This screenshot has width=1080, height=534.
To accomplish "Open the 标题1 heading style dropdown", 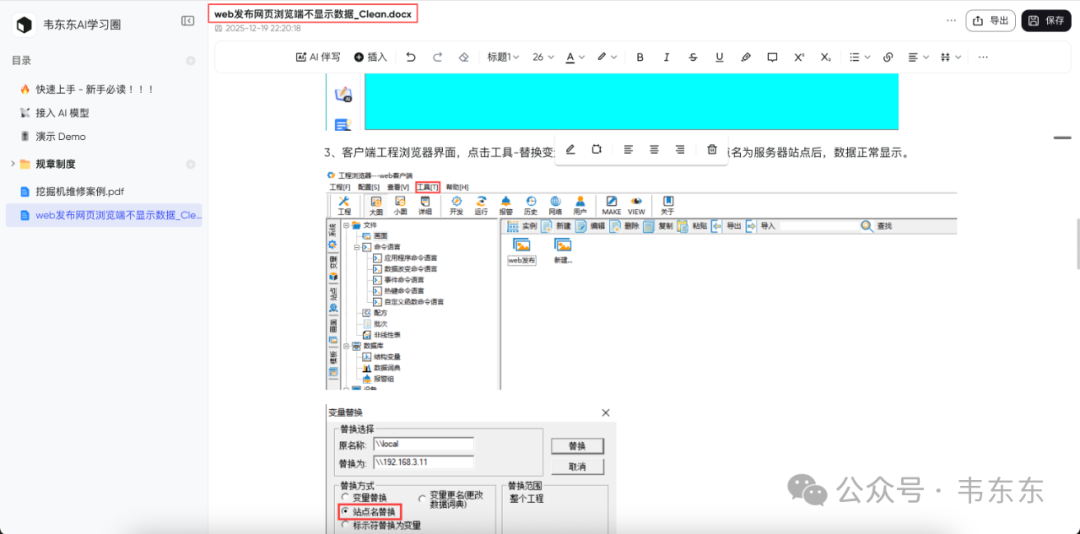I will pyautogui.click(x=503, y=57).
